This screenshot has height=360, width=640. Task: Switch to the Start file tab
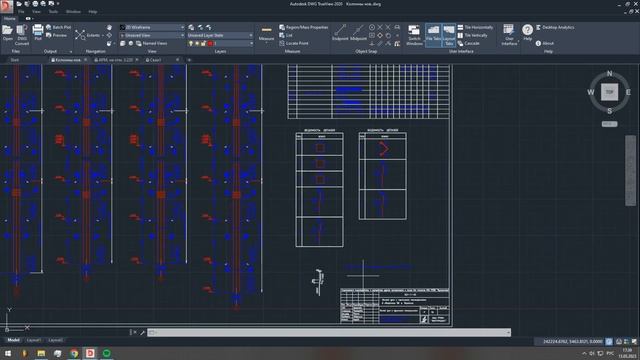(x=15, y=60)
